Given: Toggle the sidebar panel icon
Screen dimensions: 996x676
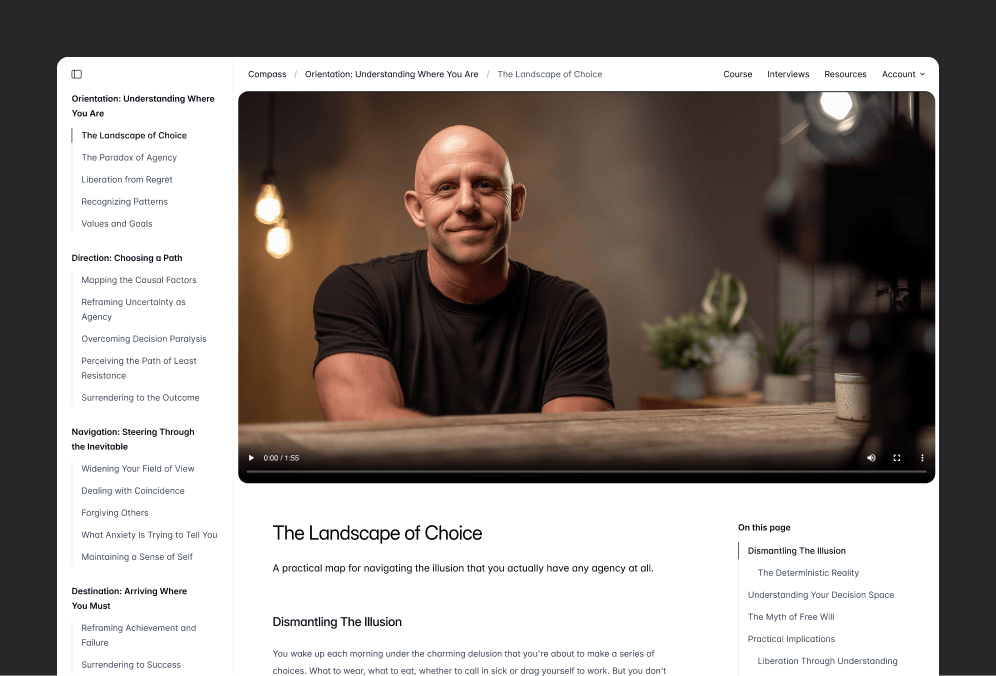Looking at the screenshot, I should click(77, 74).
